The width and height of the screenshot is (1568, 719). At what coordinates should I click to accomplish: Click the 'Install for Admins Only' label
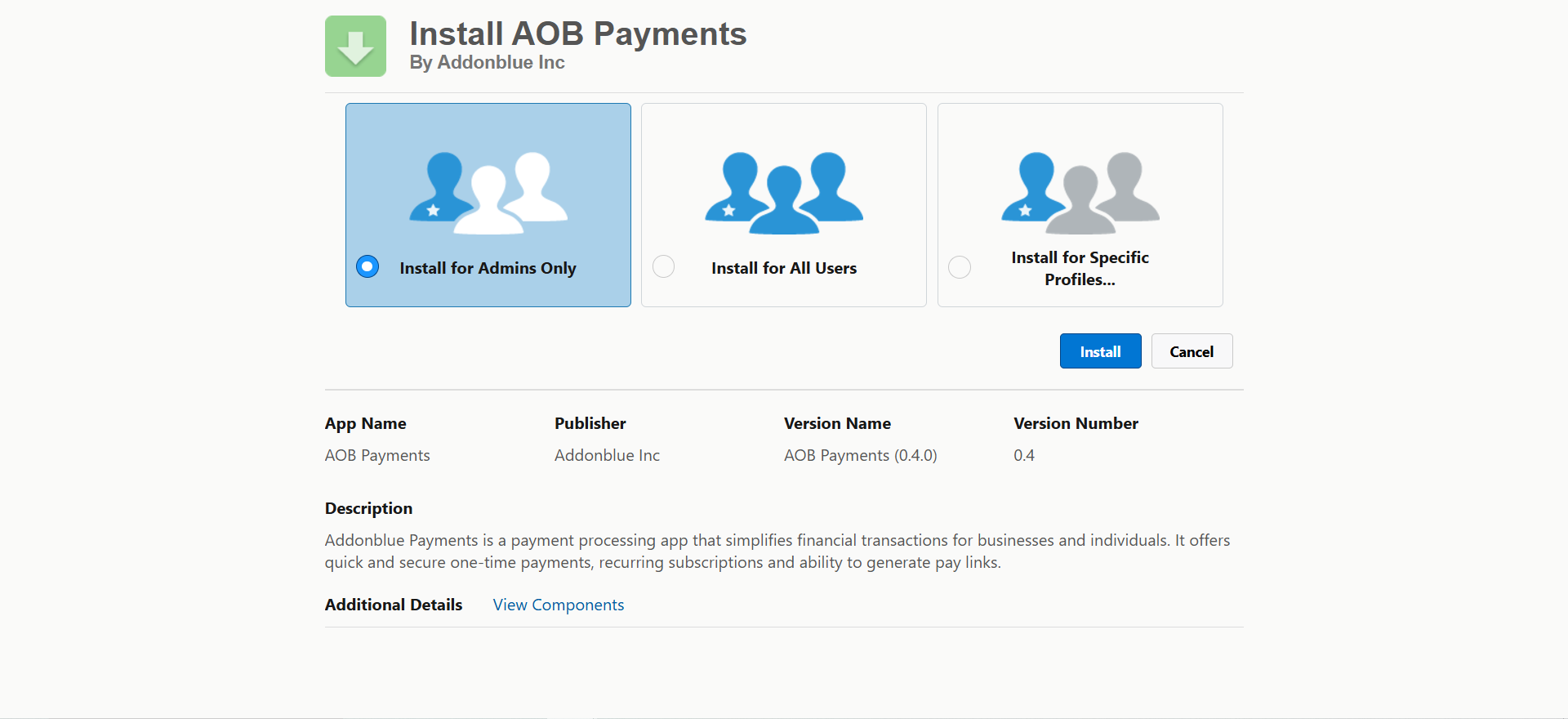pyautogui.click(x=488, y=268)
